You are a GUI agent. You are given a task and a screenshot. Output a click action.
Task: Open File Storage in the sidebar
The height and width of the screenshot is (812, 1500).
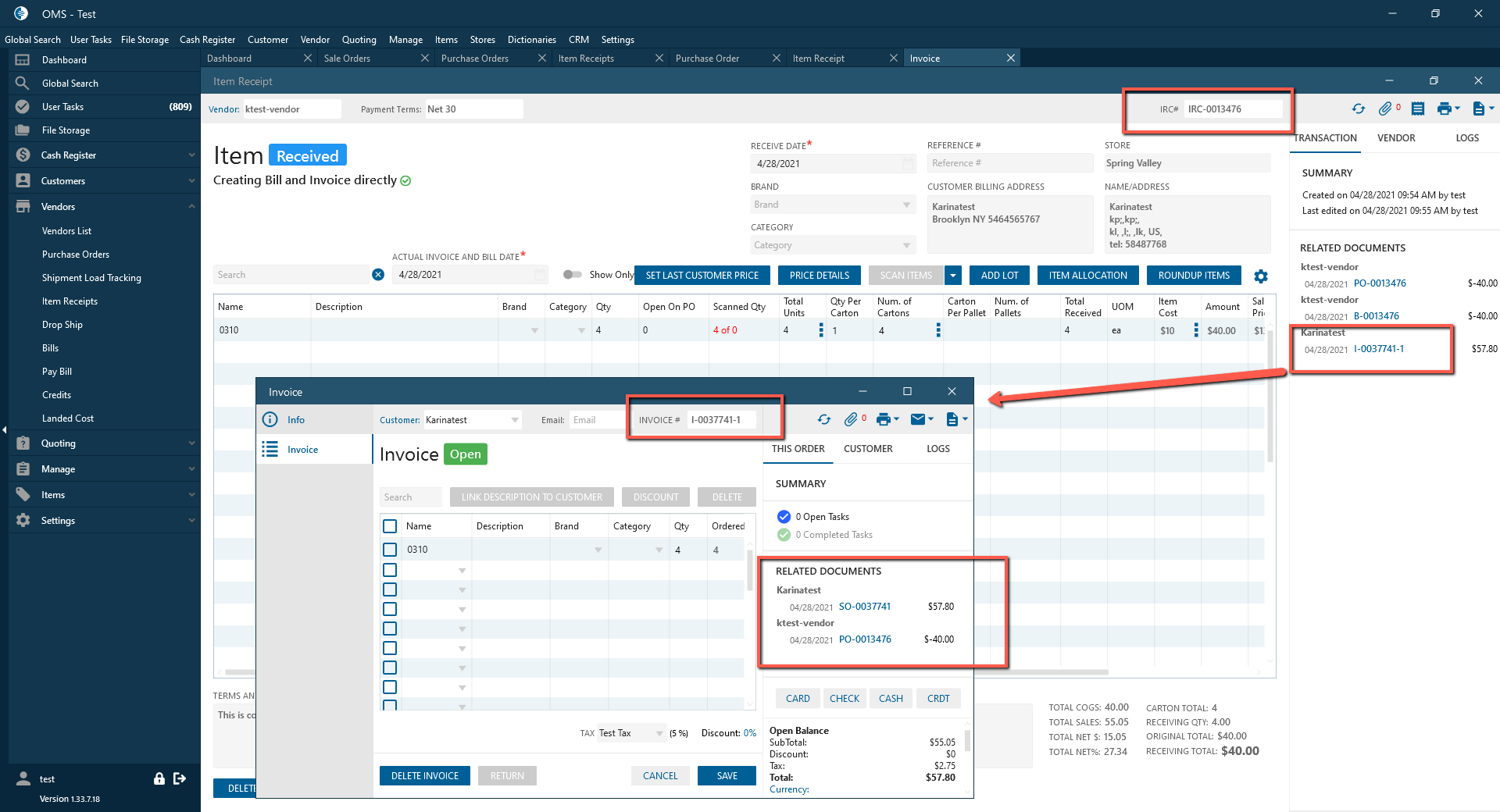pos(105,130)
